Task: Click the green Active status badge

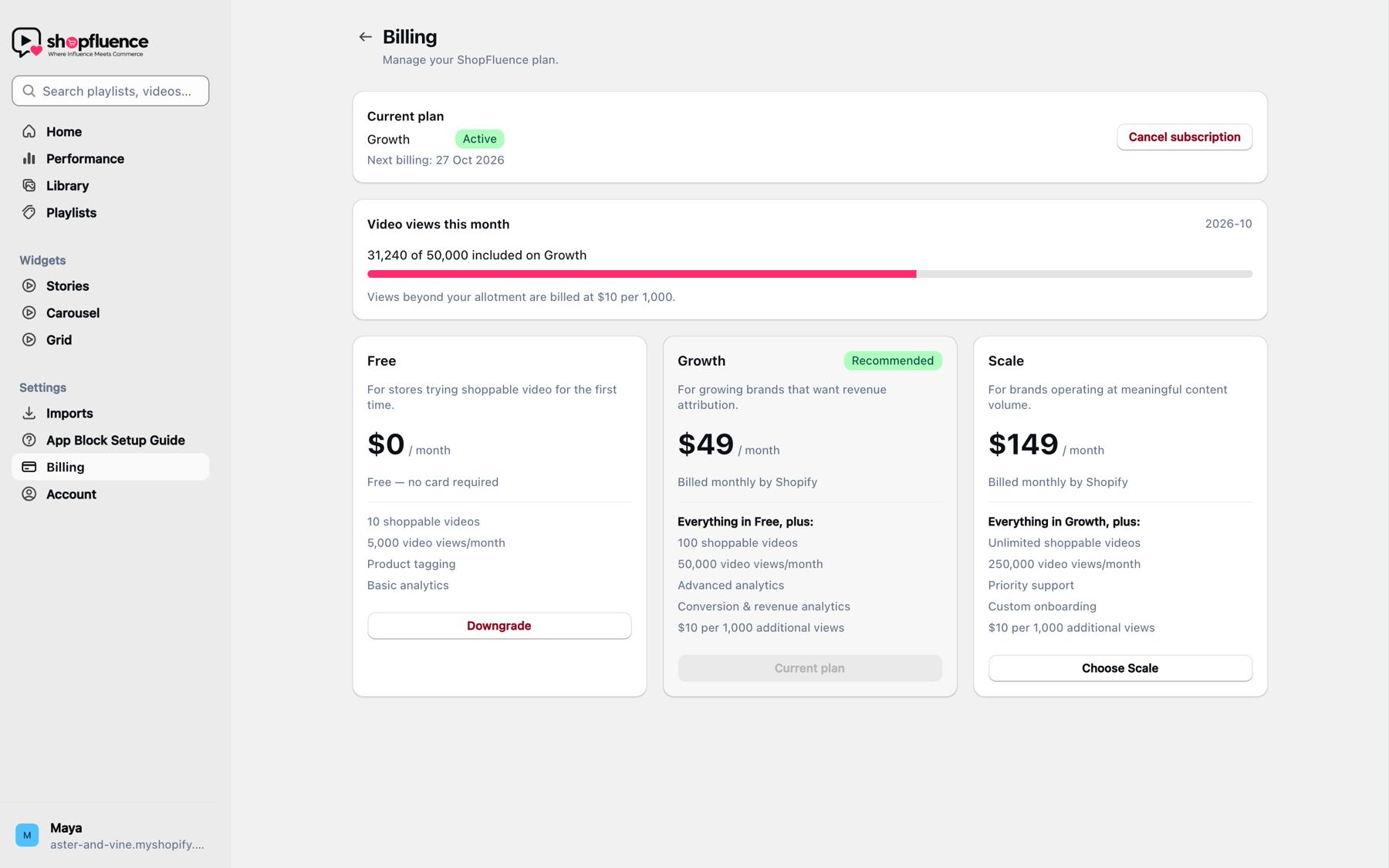Action: [x=479, y=139]
